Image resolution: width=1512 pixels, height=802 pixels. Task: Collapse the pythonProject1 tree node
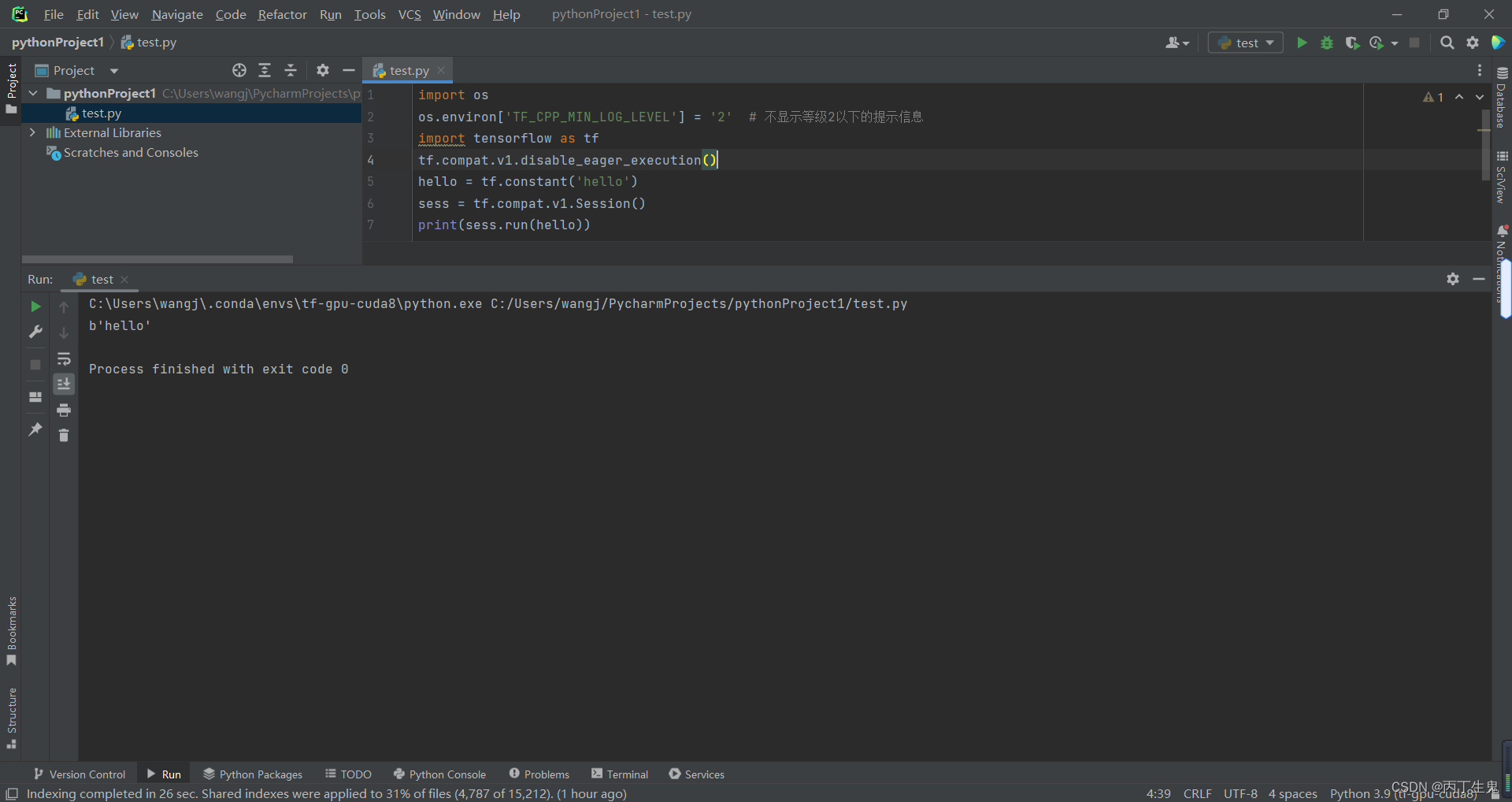tap(32, 93)
